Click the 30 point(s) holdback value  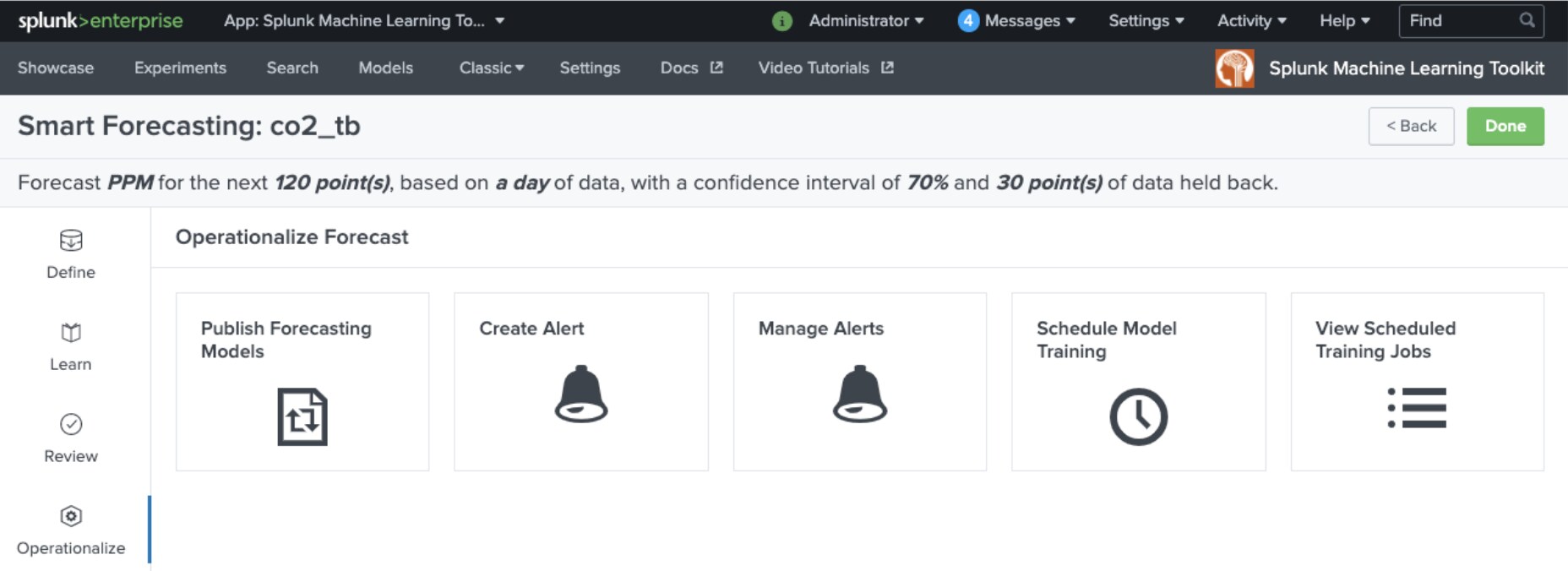coord(1049,182)
